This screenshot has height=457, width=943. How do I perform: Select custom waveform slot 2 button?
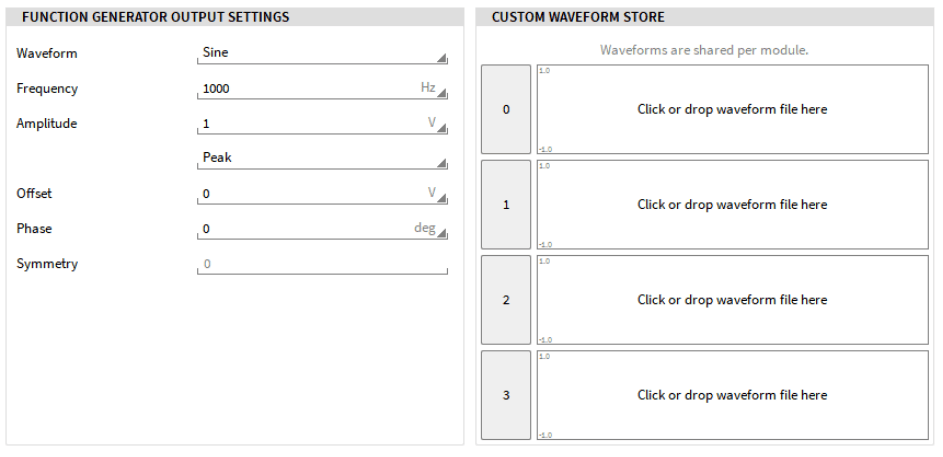coord(506,300)
